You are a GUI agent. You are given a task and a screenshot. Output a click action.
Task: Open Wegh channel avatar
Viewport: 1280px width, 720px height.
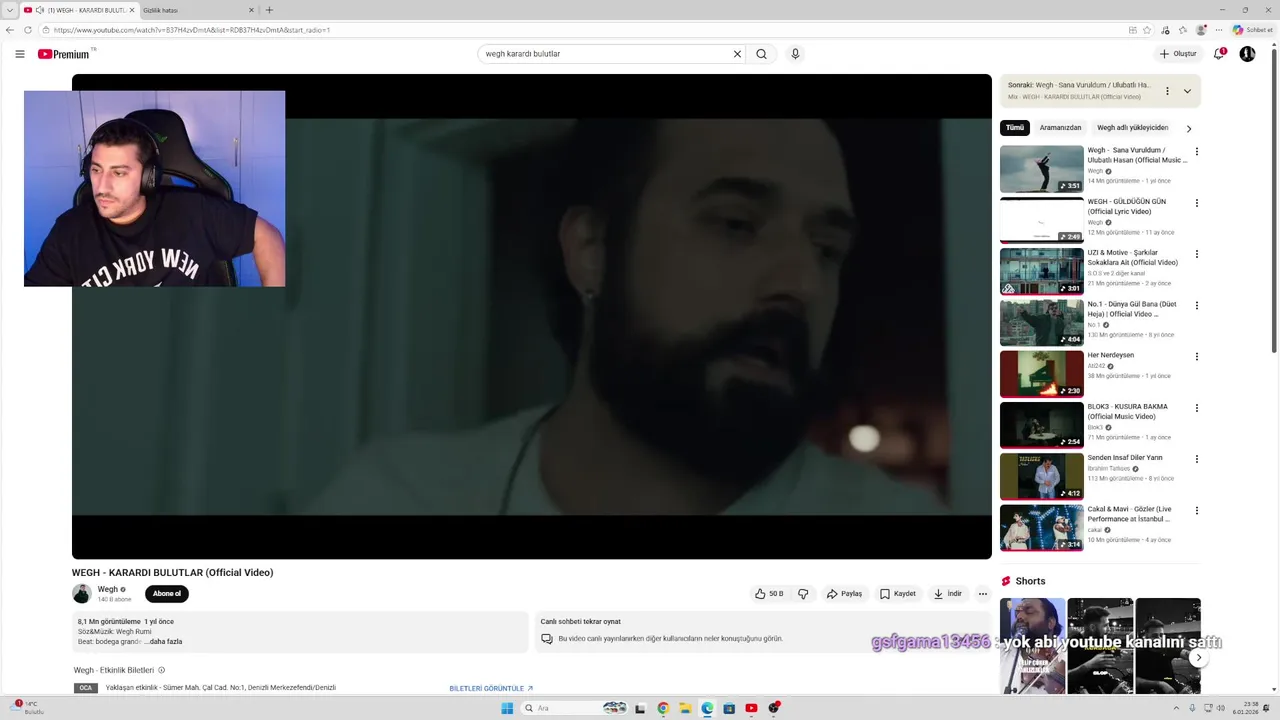[x=82, y=594]
